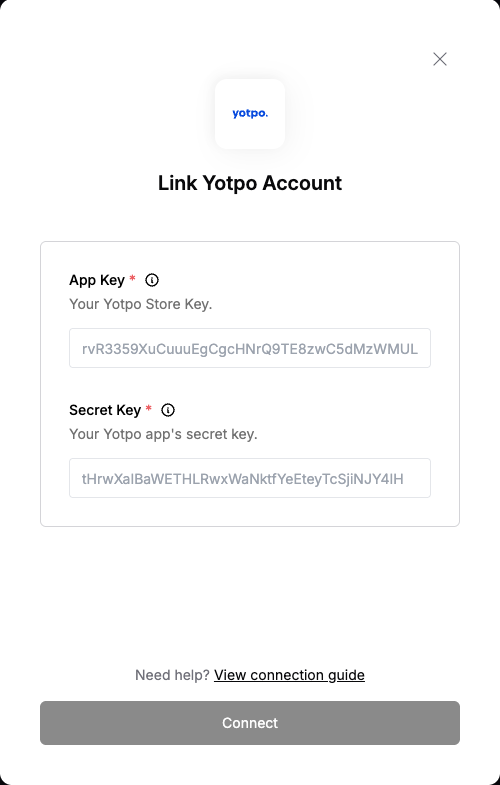The image size is (500, 785).
Task: Open the View connection guide link
Action: tap(289, 675)
